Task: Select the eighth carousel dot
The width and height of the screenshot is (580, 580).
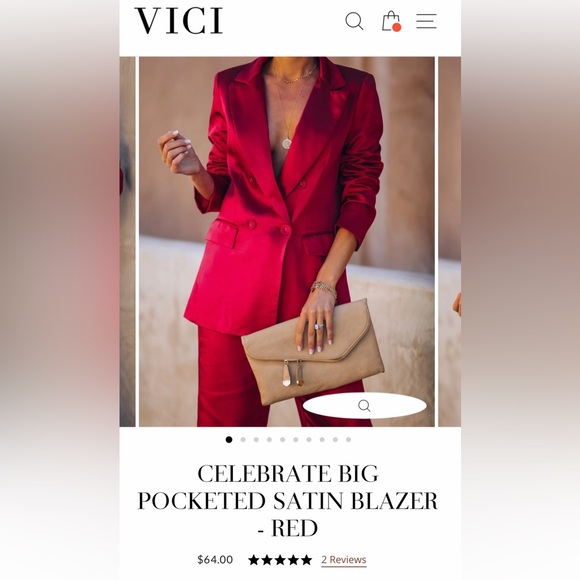Action: tap(322, 439)
